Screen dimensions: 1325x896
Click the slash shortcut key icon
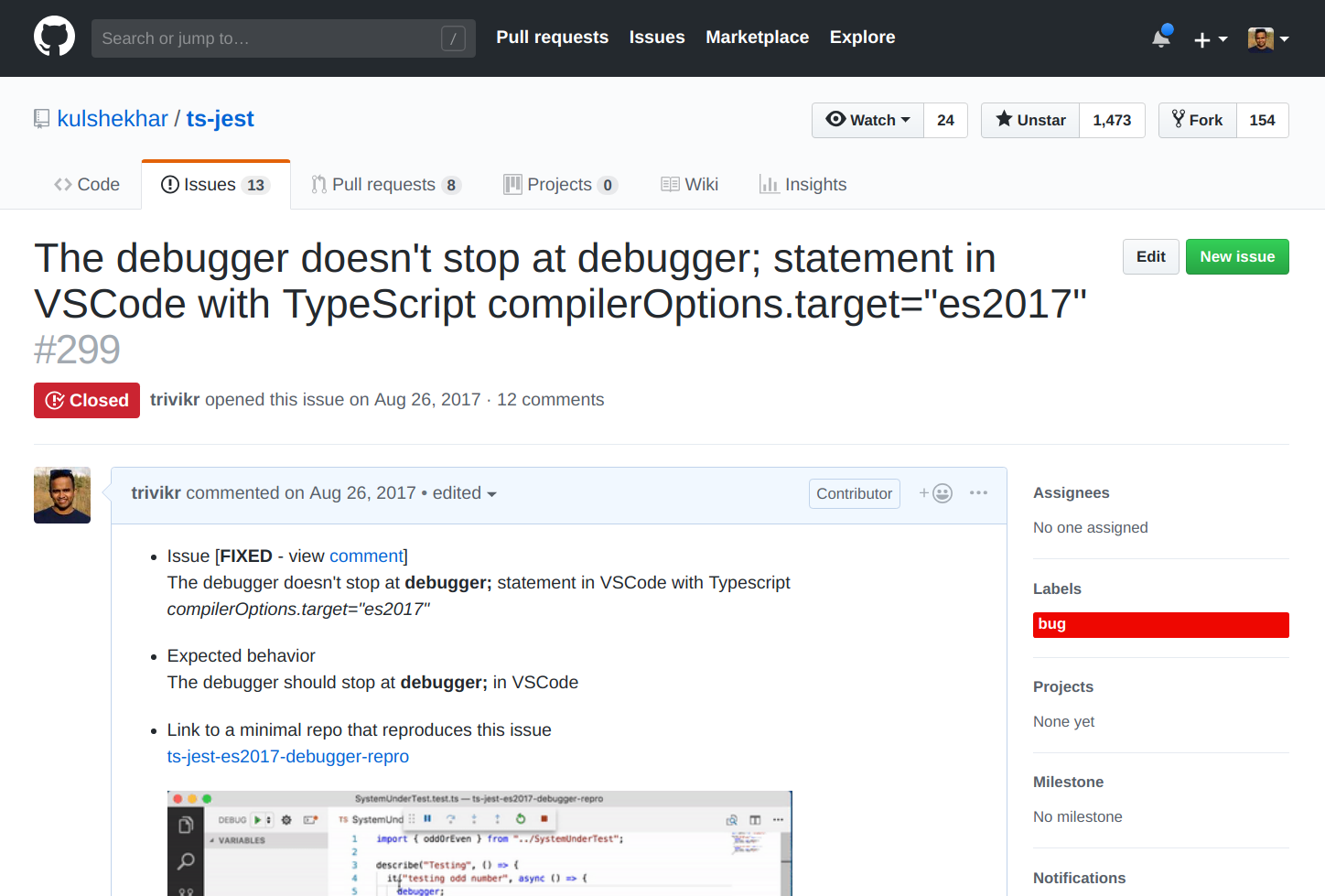pyautogui.click(x=453, y=38)
